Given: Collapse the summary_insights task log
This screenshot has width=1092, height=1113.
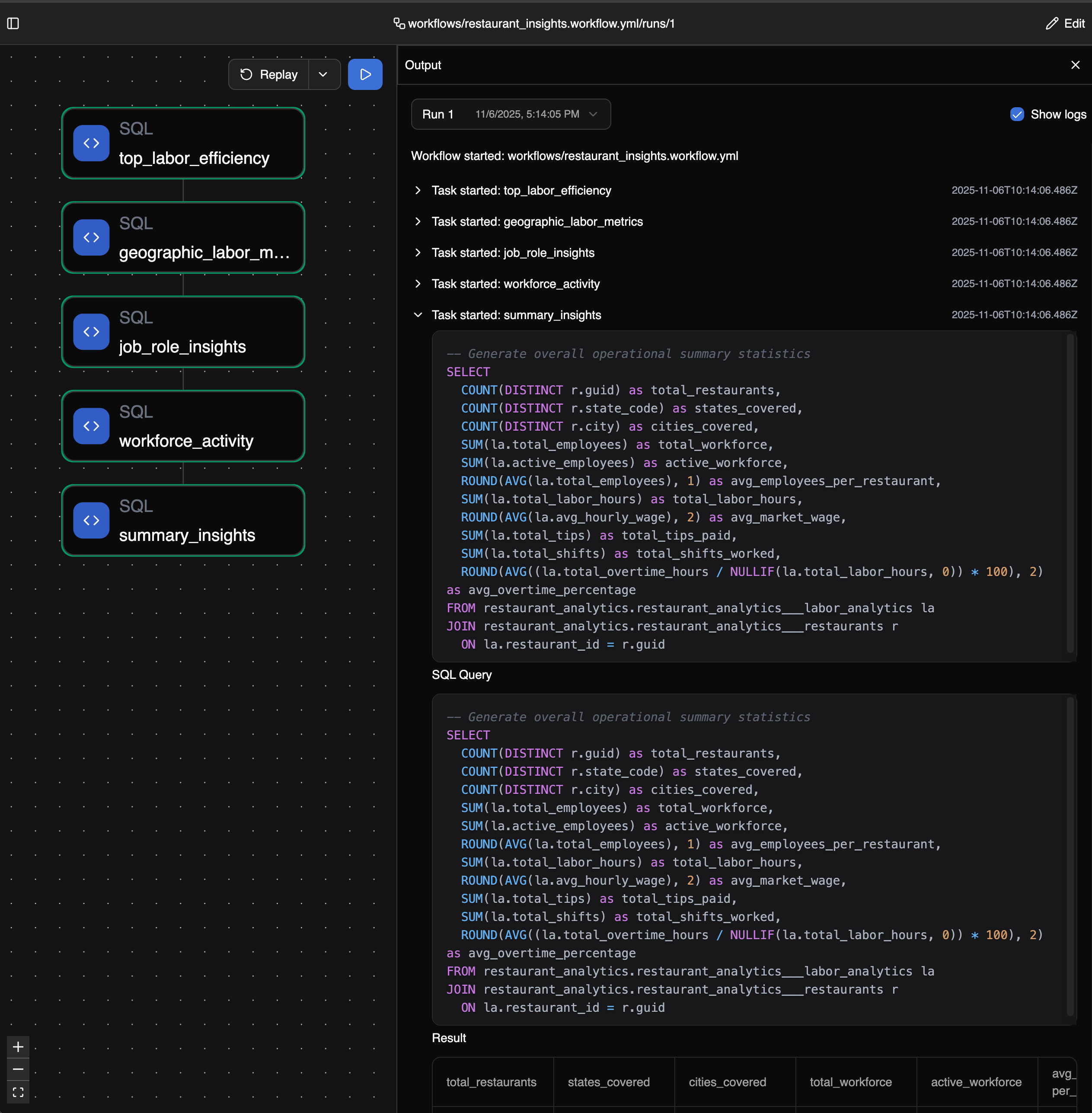Looking at the screenshot, I should 418,315.
